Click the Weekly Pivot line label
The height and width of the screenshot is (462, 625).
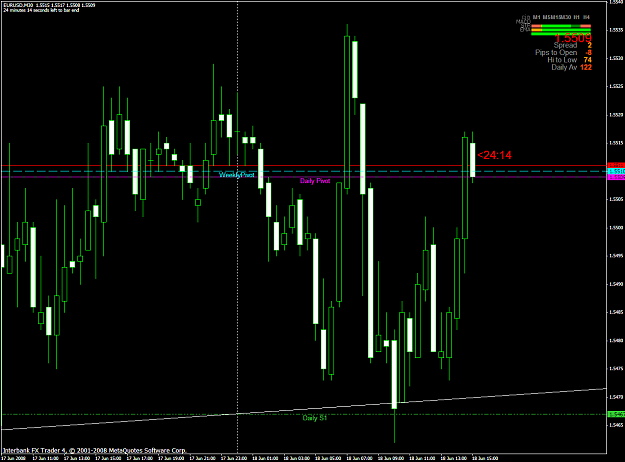pyautogui.click(x=237, y=175)
